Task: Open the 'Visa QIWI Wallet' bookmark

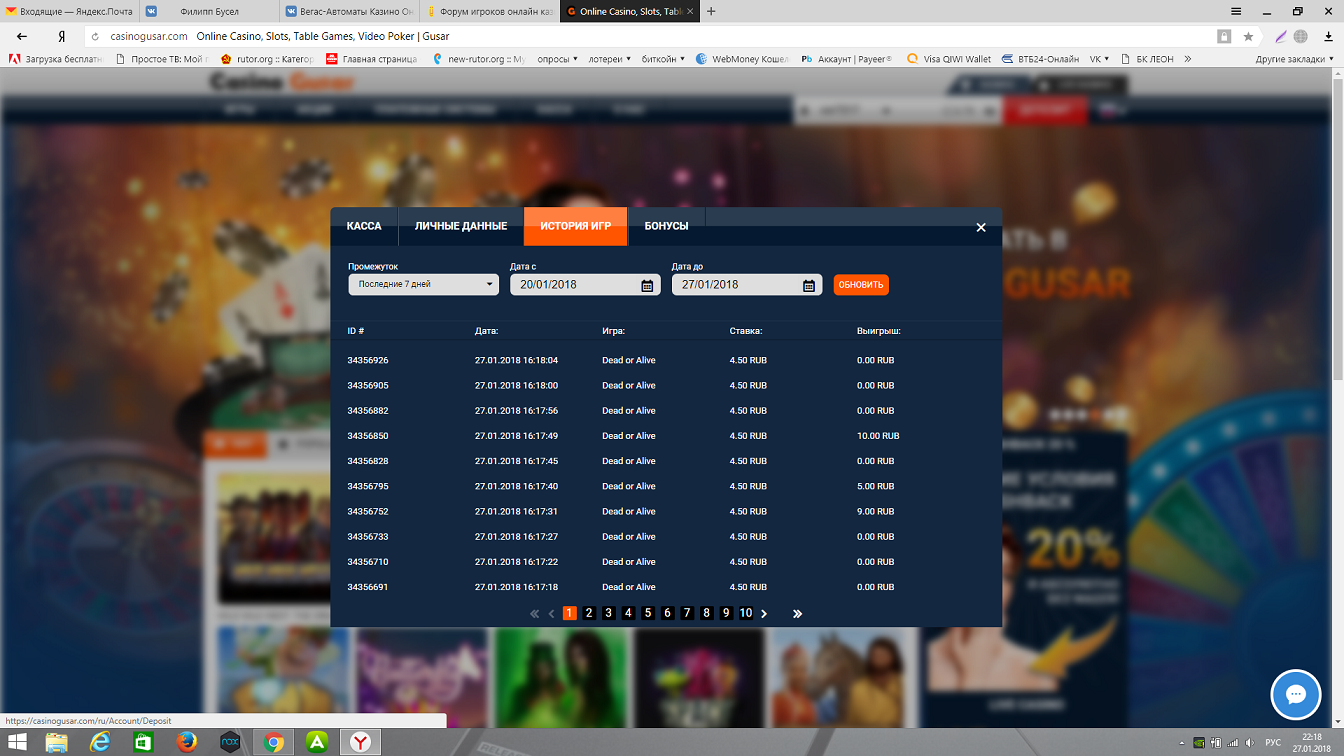Action: pos(949,59)
